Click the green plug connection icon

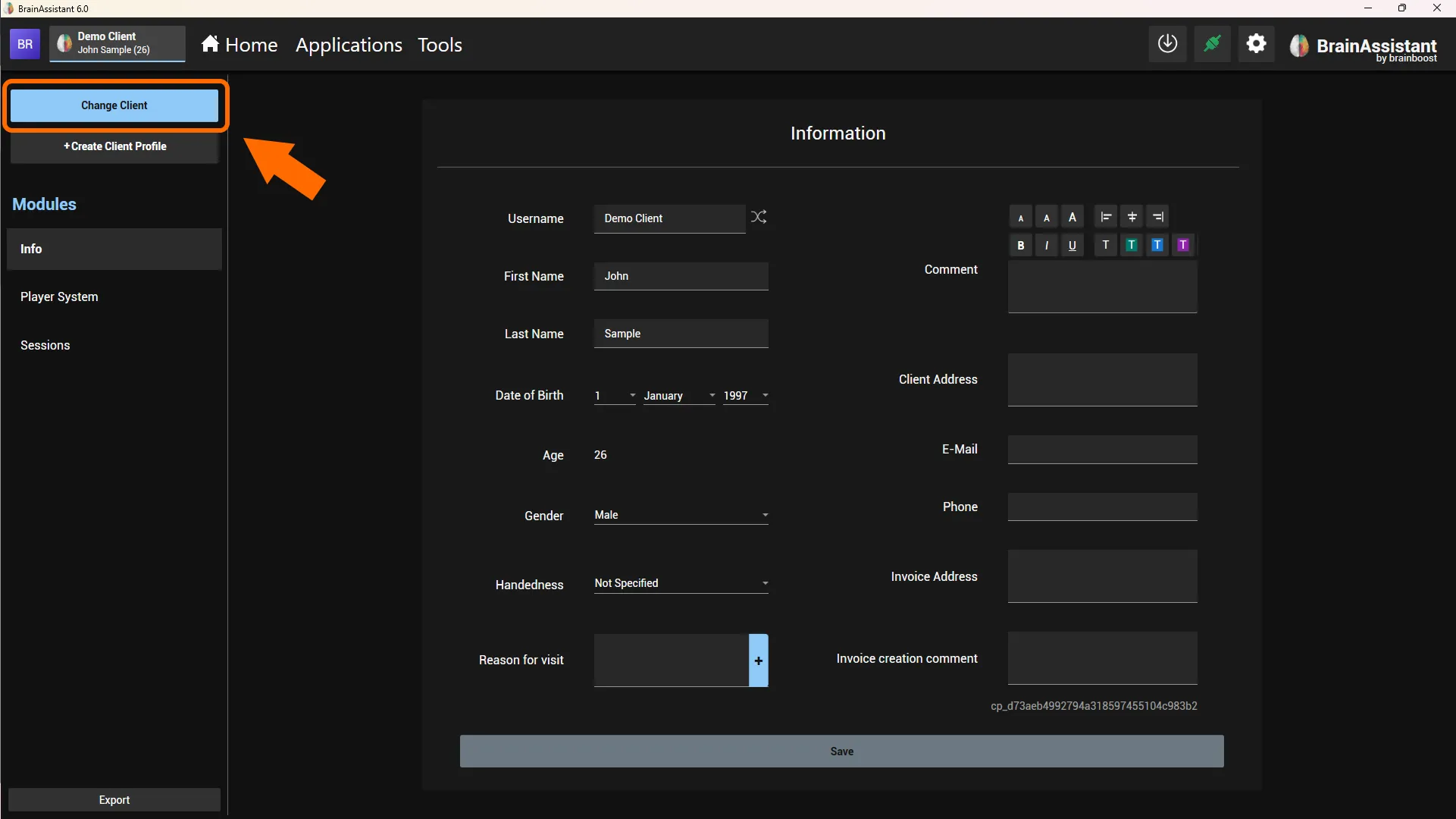click(x=1212, y=44)
